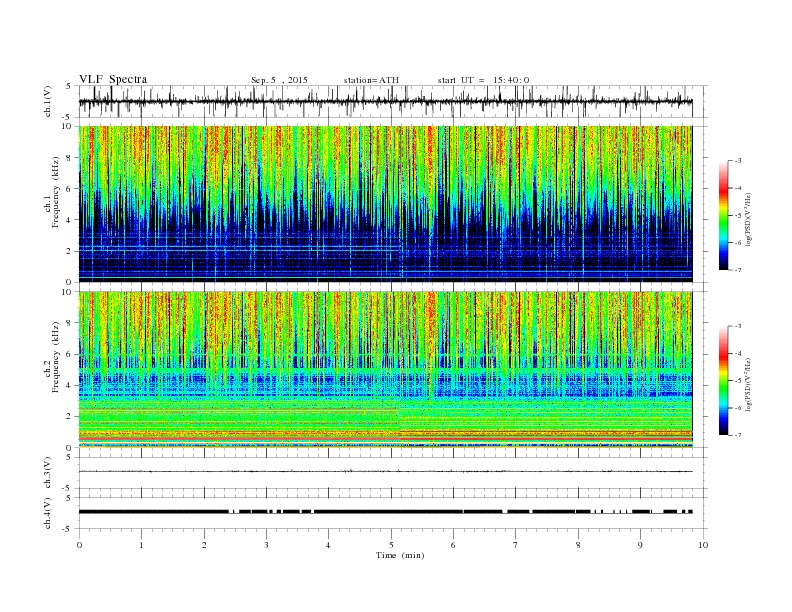Click ch.2 colorbar 'log(PSD)(V²/Hz)' label
Image resolution: width=792 pixels, height=612 pixels.
tap(749, 383)
